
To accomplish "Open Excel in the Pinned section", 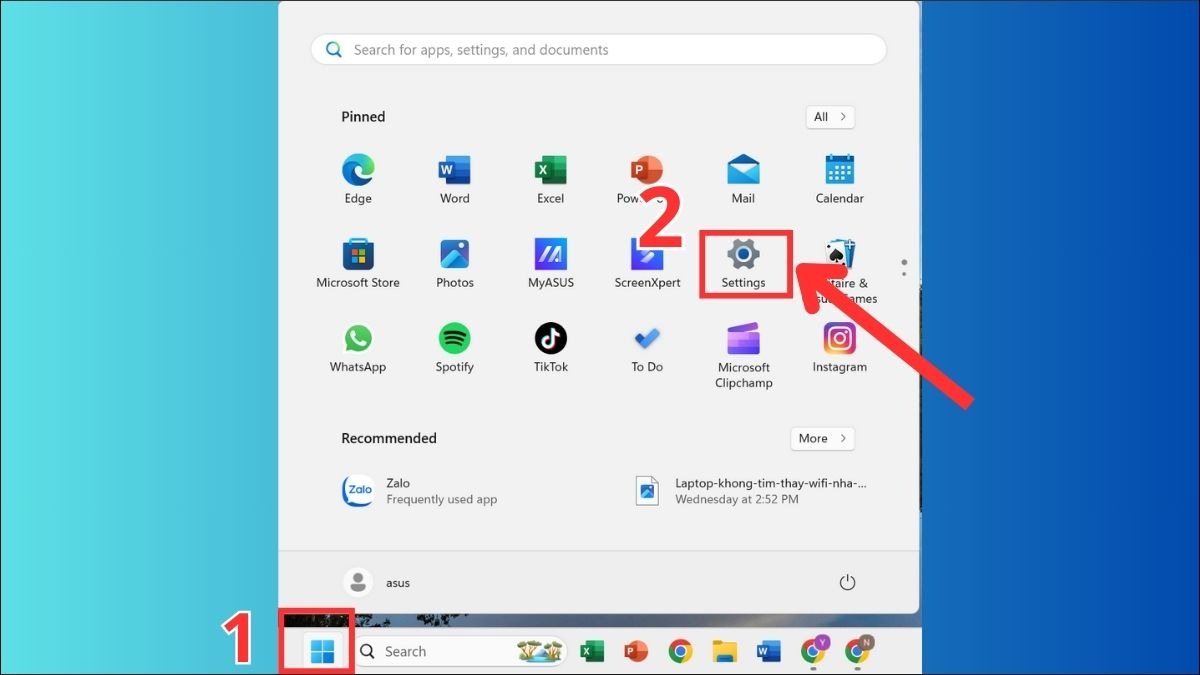I will (551, 180).
